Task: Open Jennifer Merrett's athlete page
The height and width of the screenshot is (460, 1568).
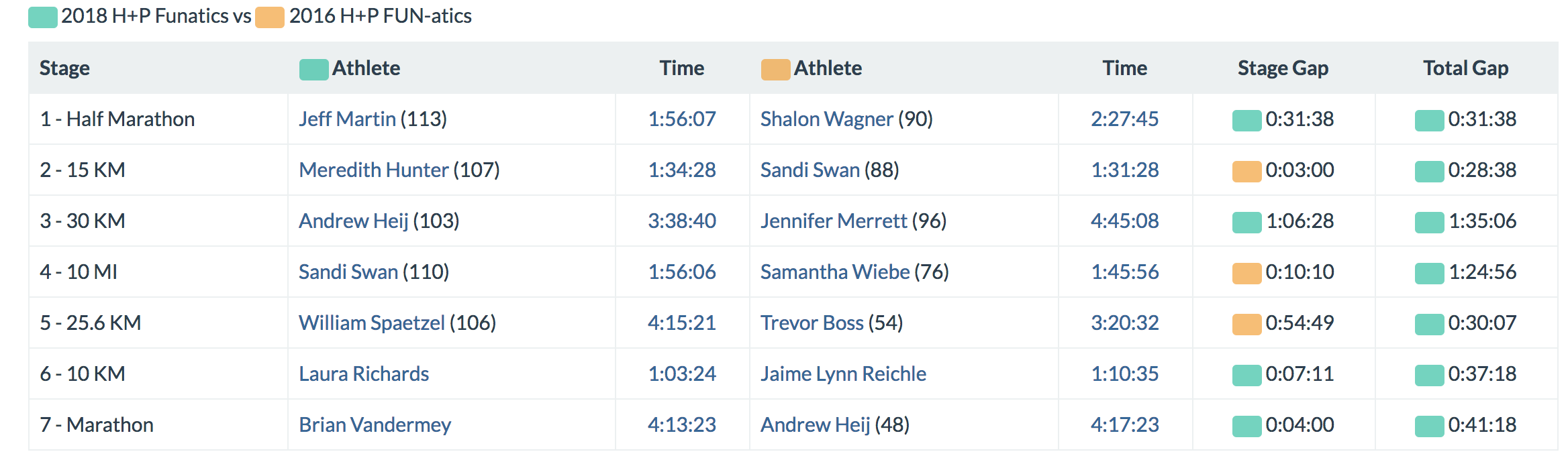Action: point(833,221)
